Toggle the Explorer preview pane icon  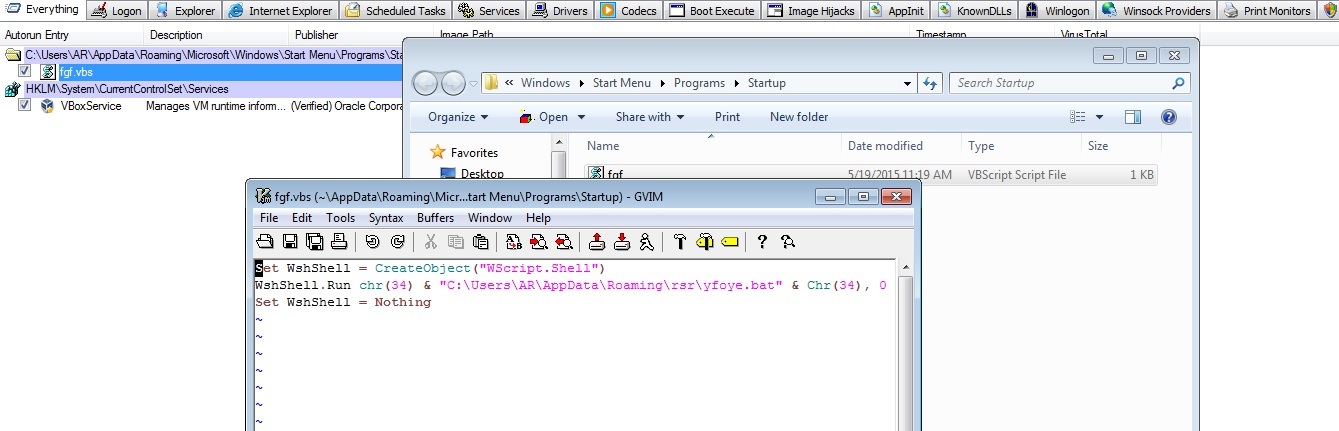(x=1133, y=117)
